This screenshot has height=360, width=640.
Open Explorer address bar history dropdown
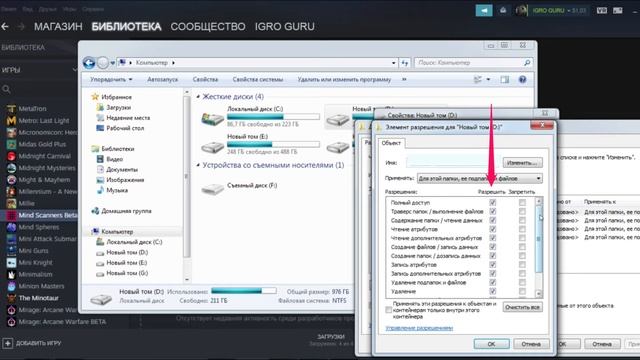[393, 63]
